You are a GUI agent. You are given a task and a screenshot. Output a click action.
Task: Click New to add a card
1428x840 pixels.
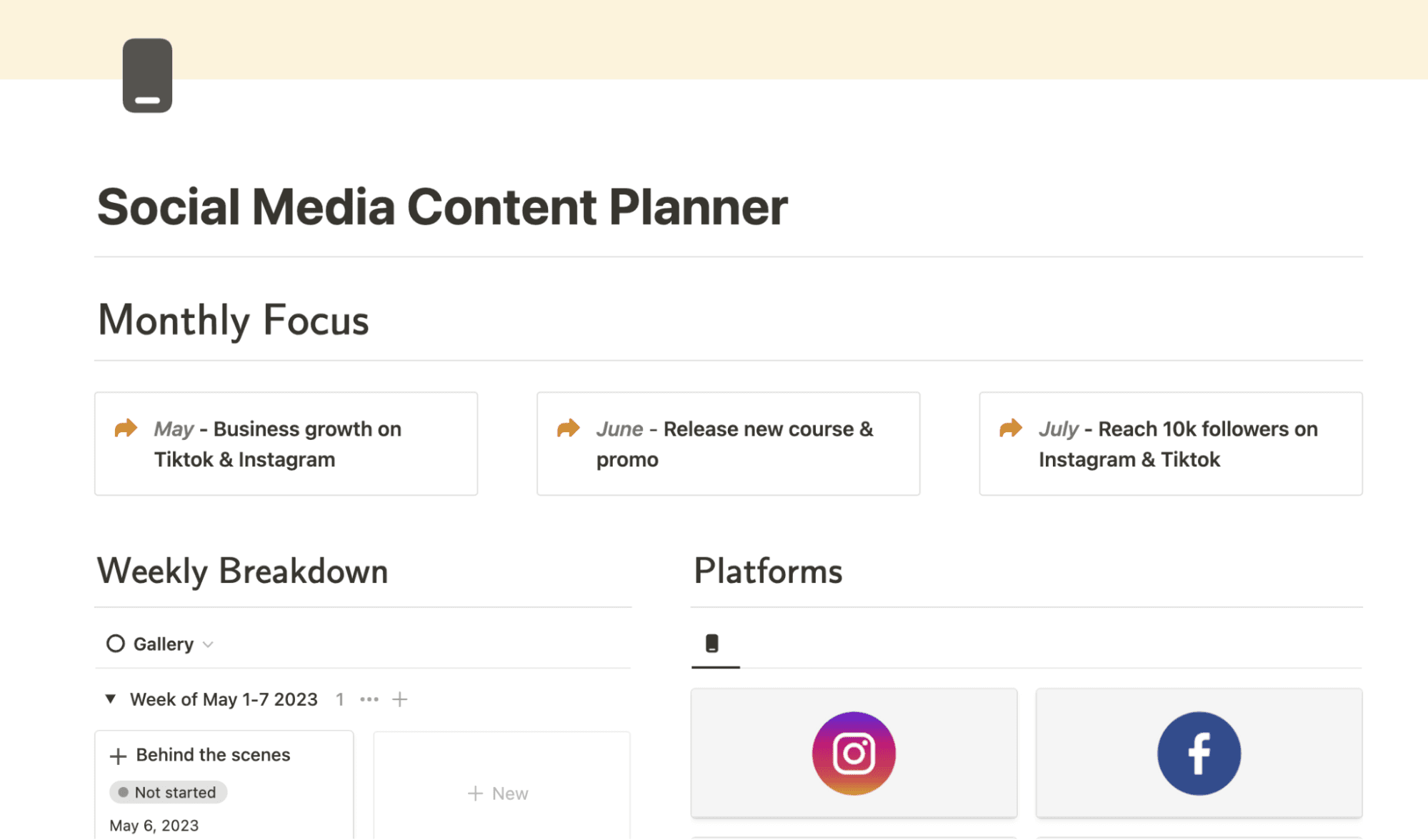pyautogui.click(x=500, y=792)
